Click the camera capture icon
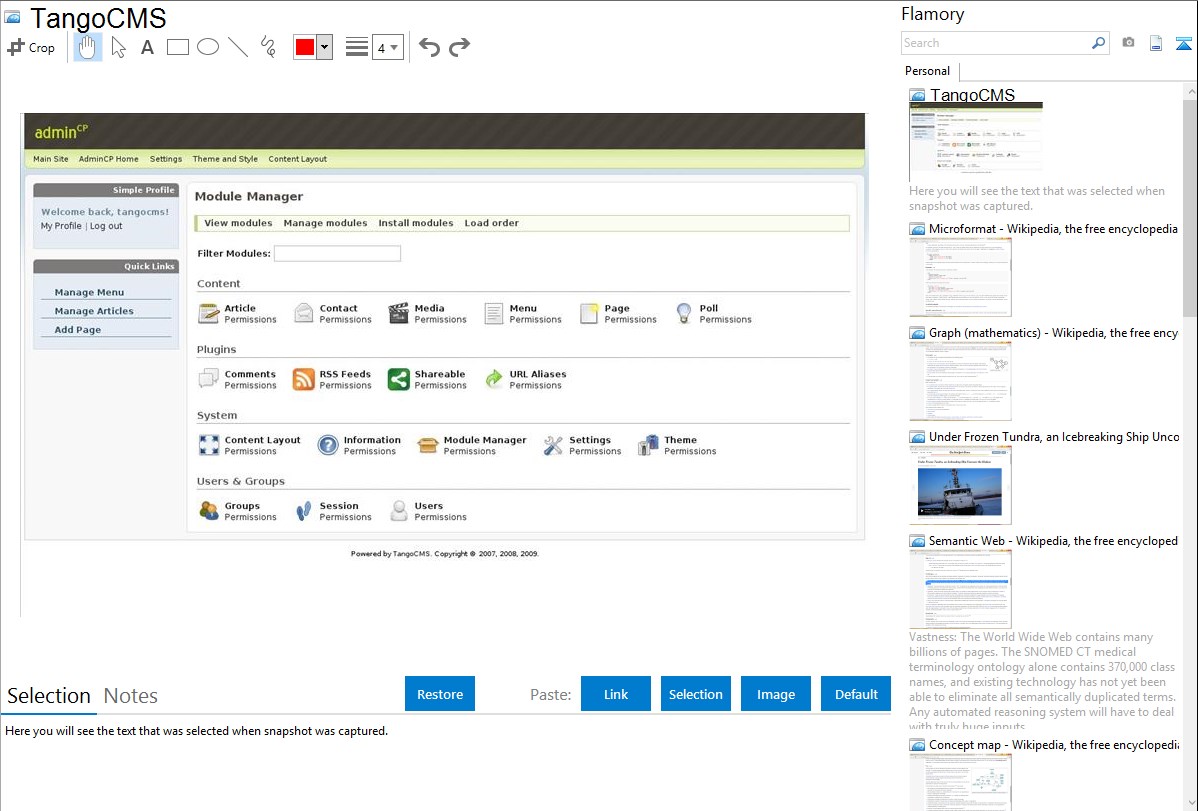The image size is (1198, 811). [1128, 43]
